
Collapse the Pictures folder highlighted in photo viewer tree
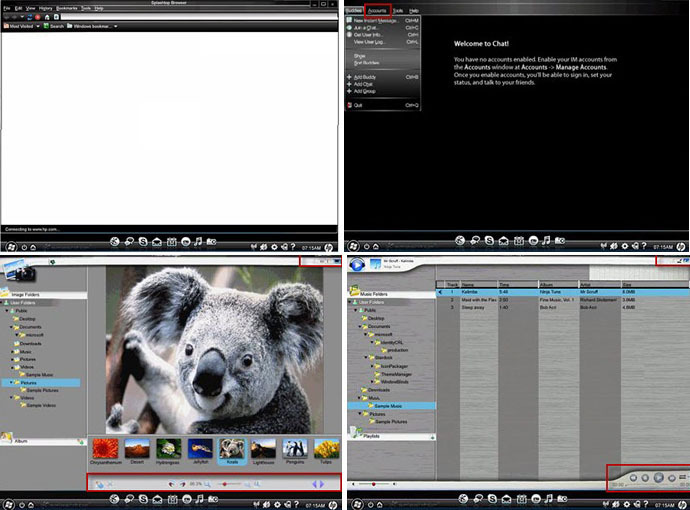[x=12, y=383]
